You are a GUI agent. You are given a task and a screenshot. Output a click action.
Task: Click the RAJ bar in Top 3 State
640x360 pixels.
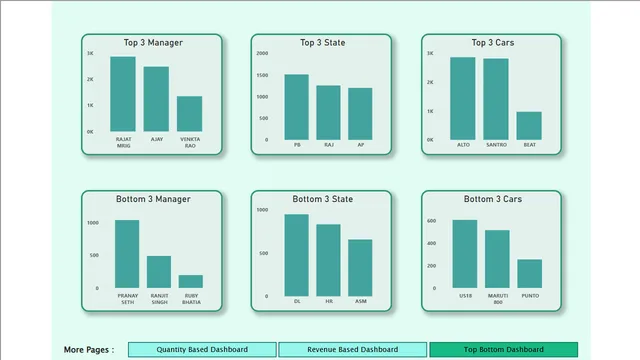329,113
